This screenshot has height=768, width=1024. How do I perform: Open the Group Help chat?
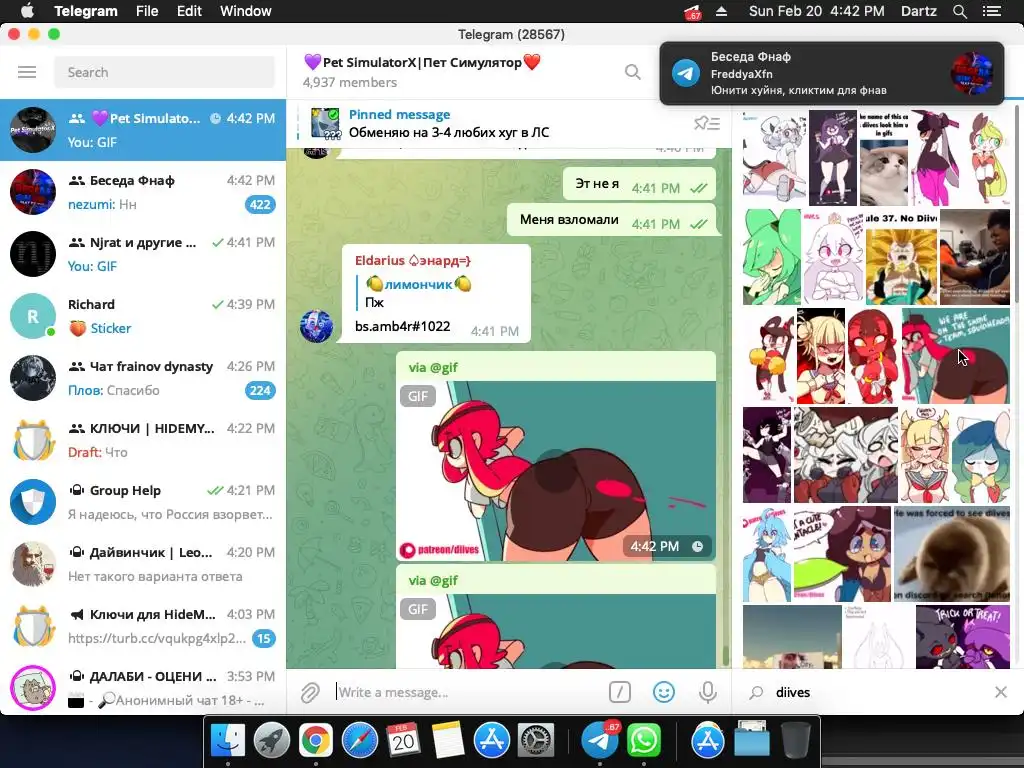[x=143, y=502]
